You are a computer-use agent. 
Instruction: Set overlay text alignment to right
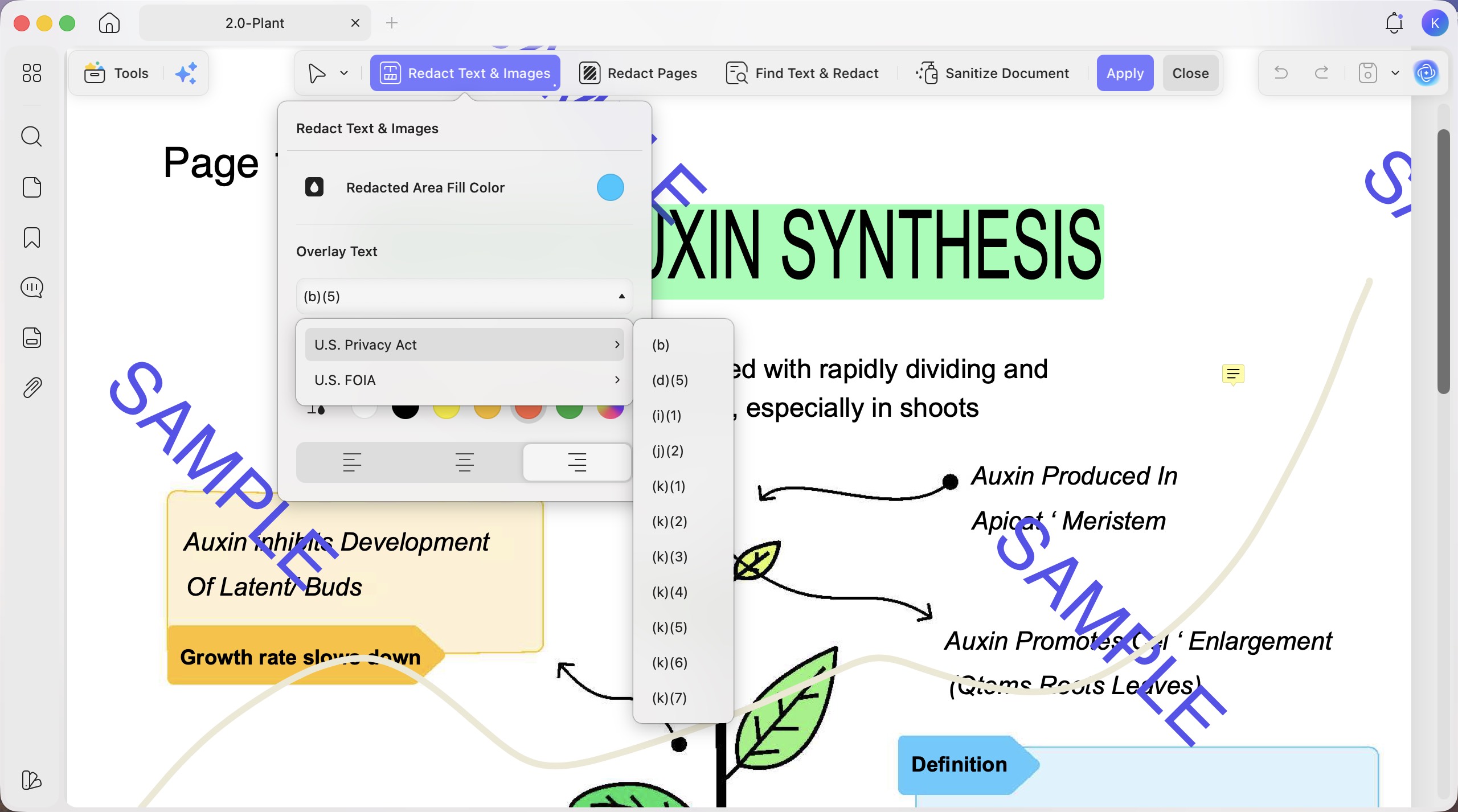click(577, 462)
